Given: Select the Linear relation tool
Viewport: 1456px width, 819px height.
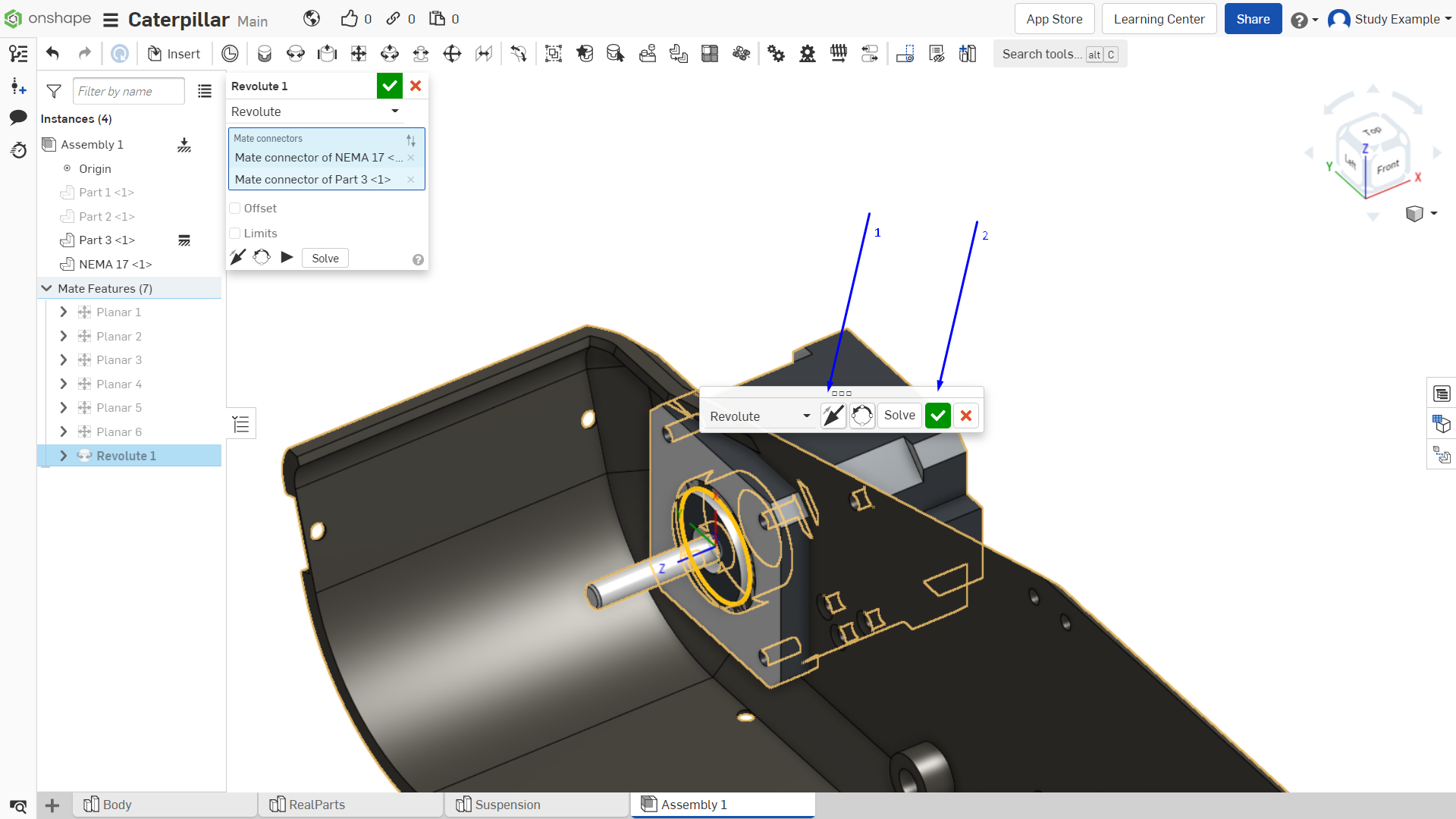Looking at the screenshot, I should pyautogui.click(x=870, y=54).
